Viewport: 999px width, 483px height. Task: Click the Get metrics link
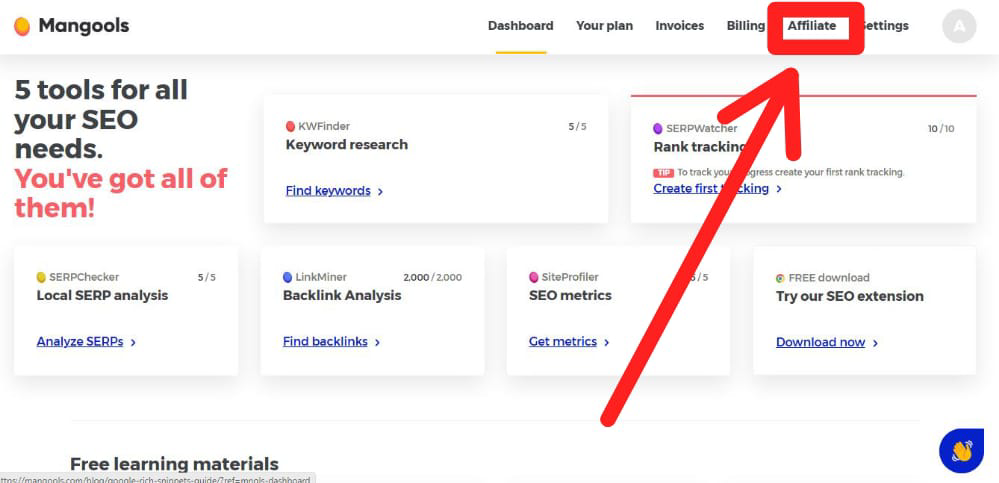point(563,342)
